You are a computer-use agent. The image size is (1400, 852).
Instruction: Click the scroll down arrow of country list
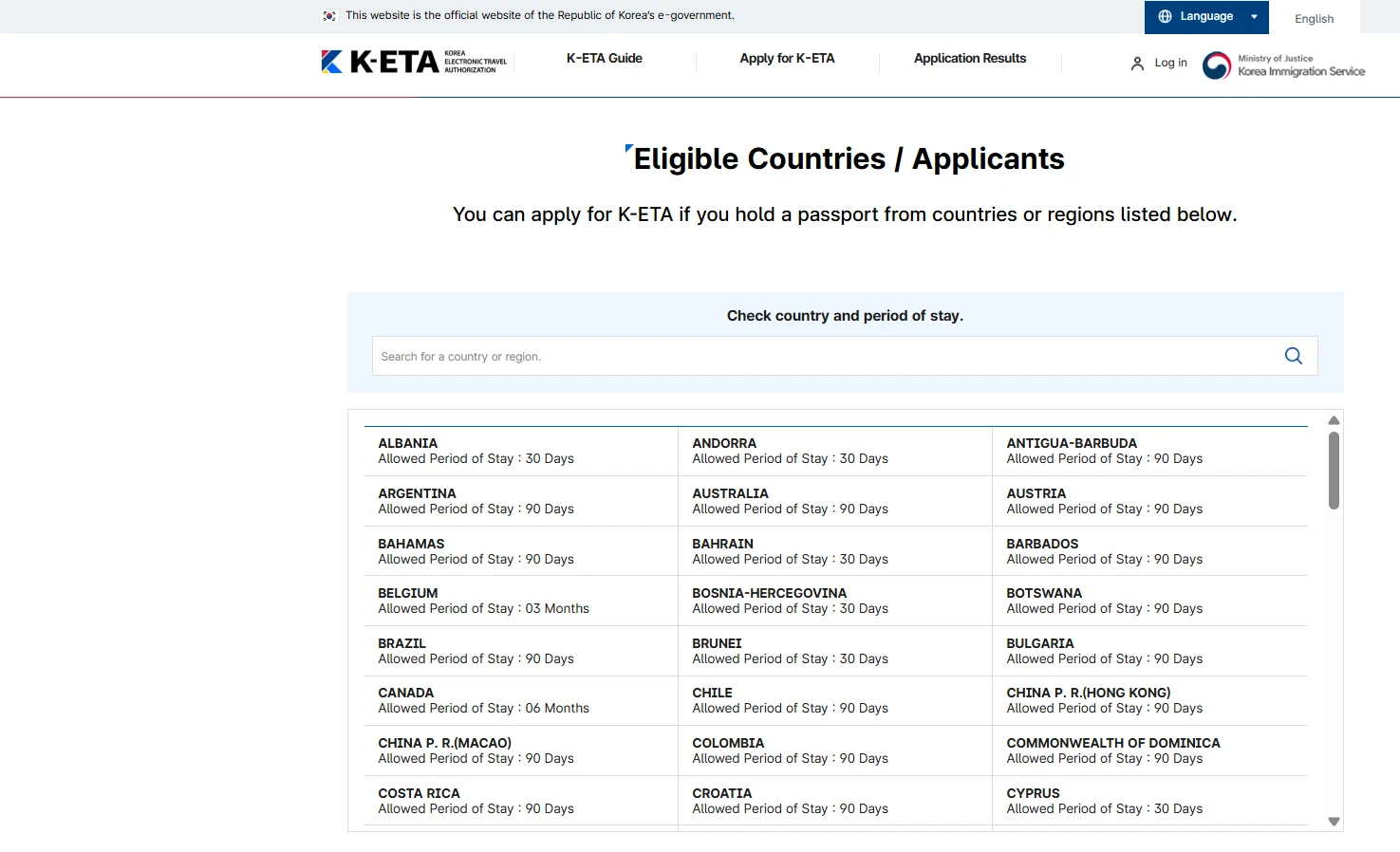[1334, 822]
